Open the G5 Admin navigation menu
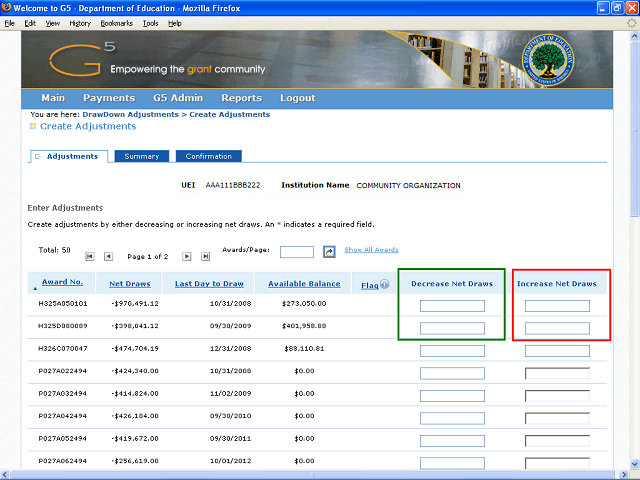Screen dimensions: 640x480 pos(178,98)
